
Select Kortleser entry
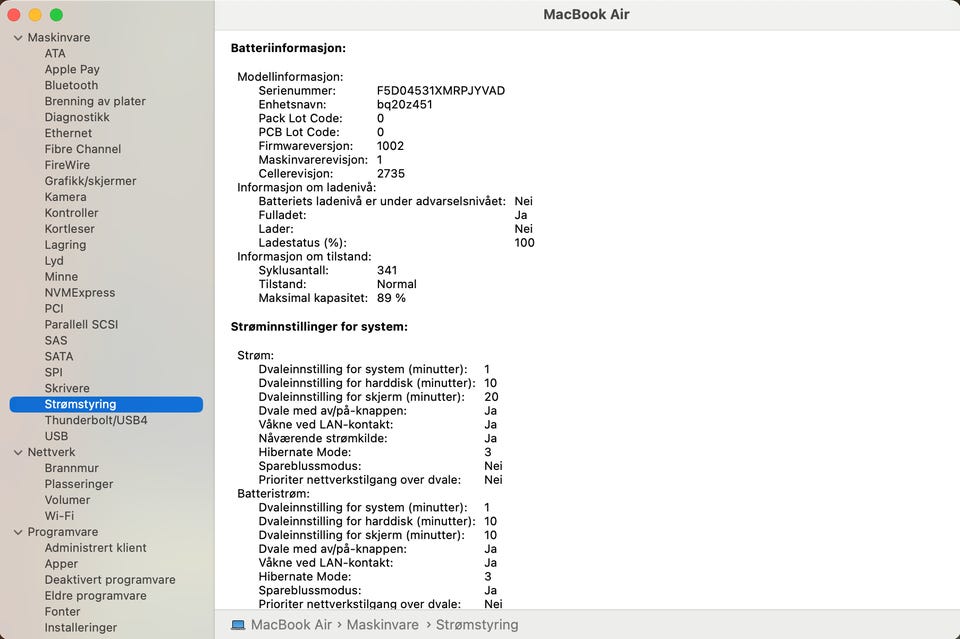point(70,228)
